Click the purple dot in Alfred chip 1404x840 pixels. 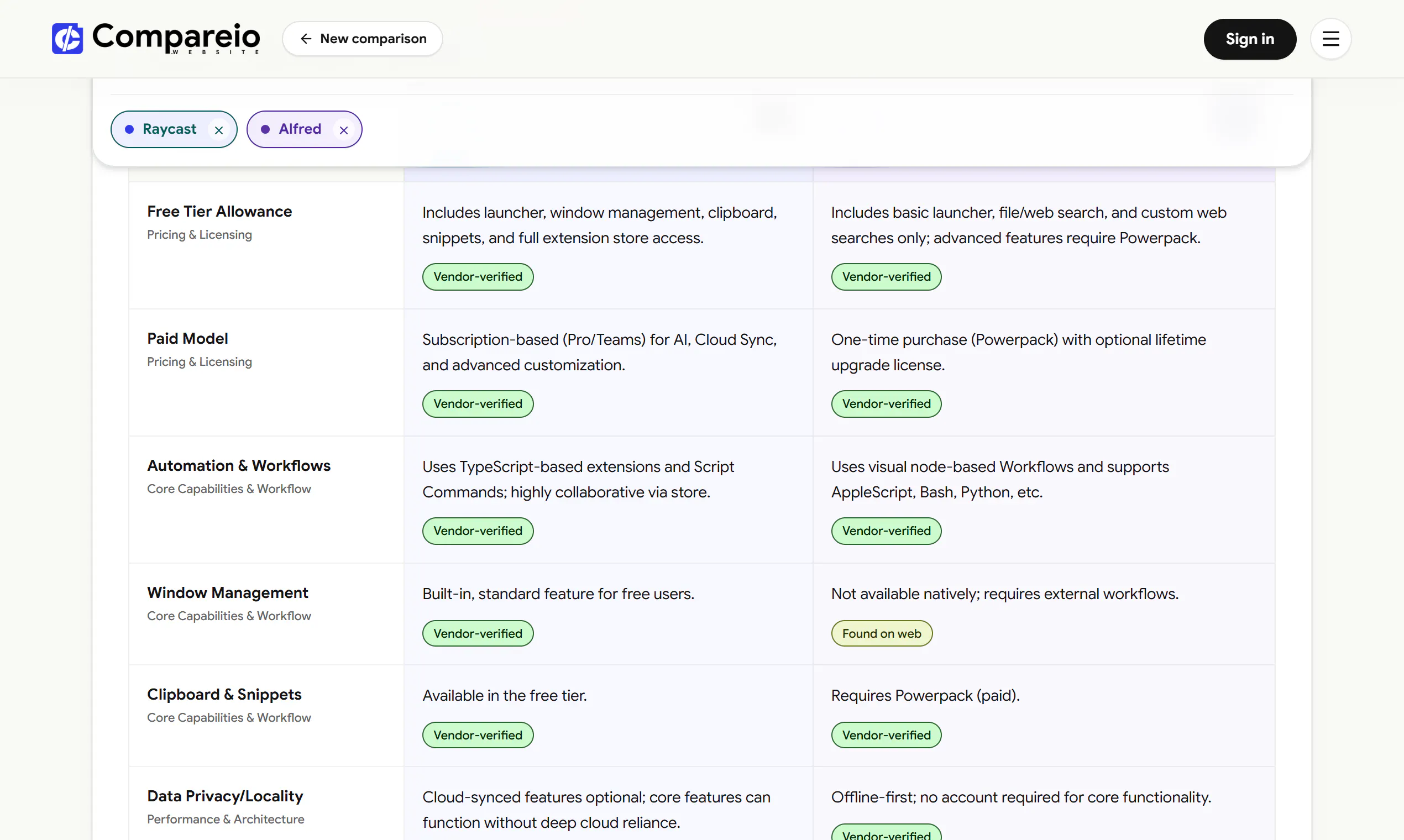265,130
